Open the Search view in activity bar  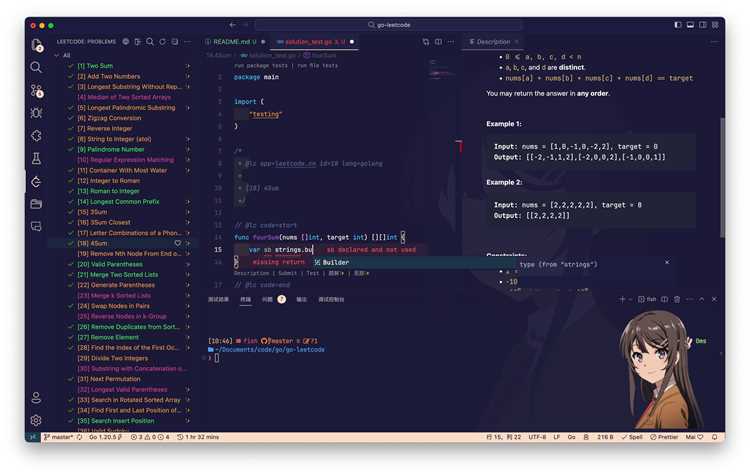pyautogui.click(x=36, y=67)
